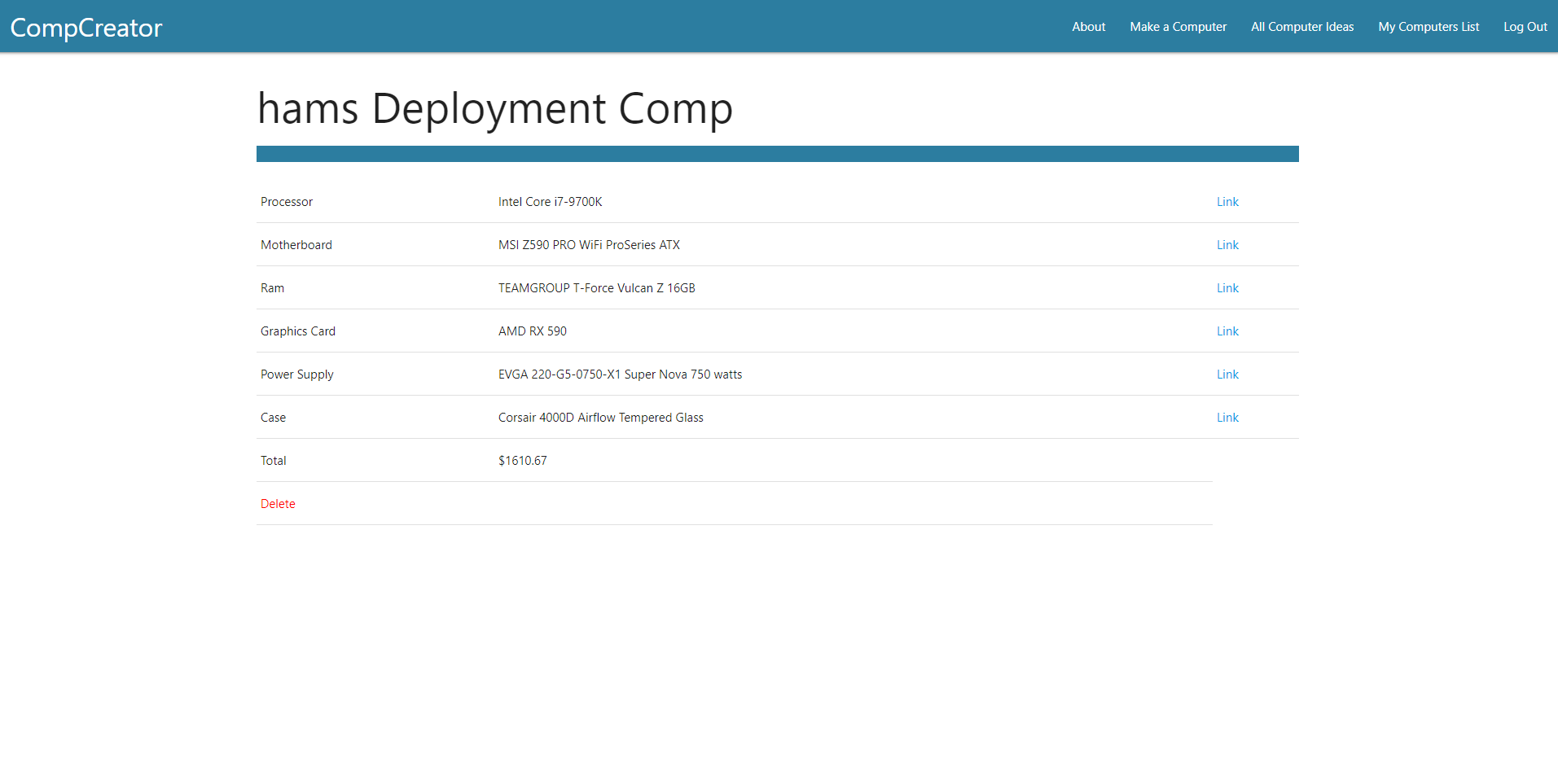The height and width of the screenshot is (784, 1558).
Task: Click the 'Motherboard' label
Action: tap(296, 245)
